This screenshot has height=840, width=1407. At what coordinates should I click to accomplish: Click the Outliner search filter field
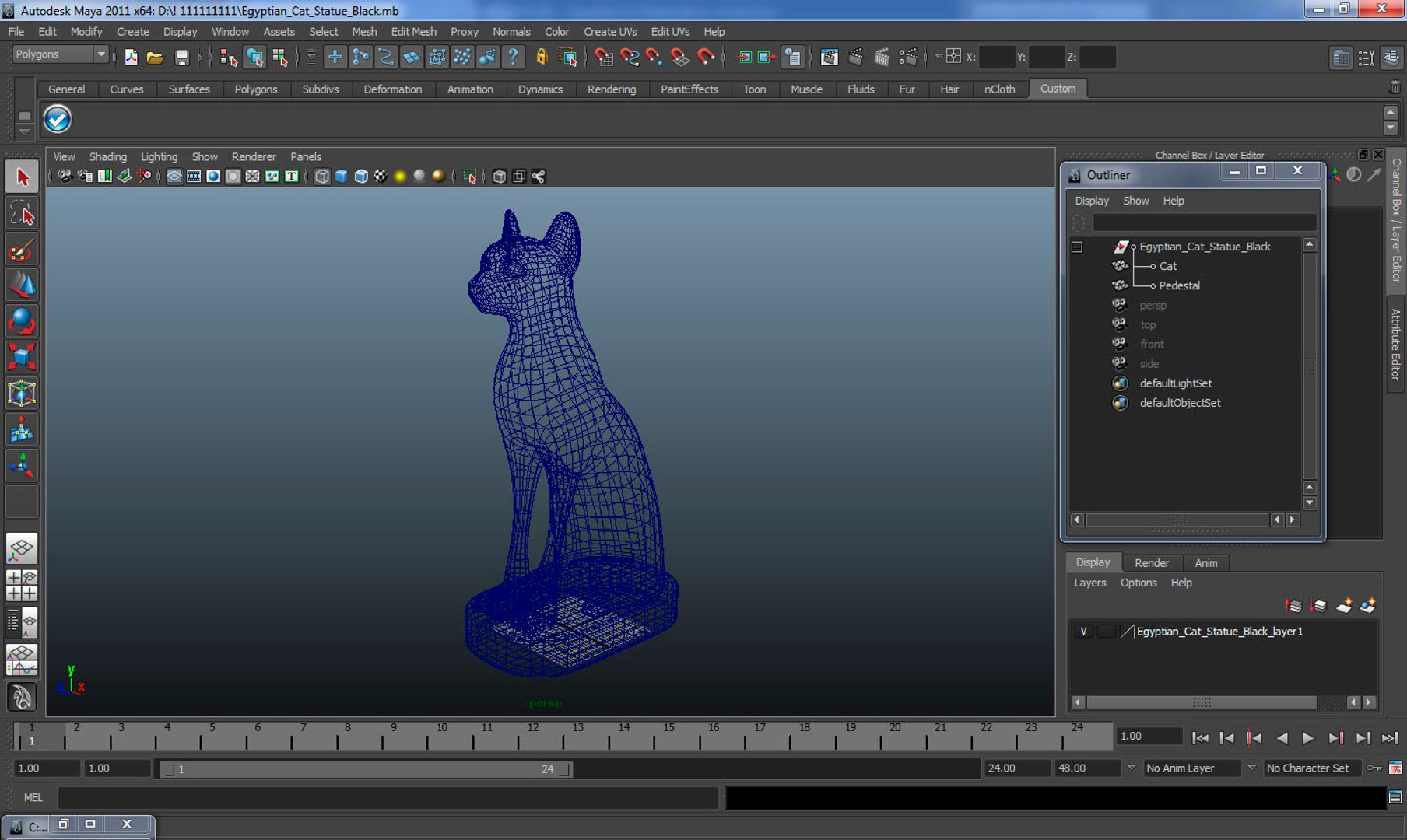(x=1204, y=222)
